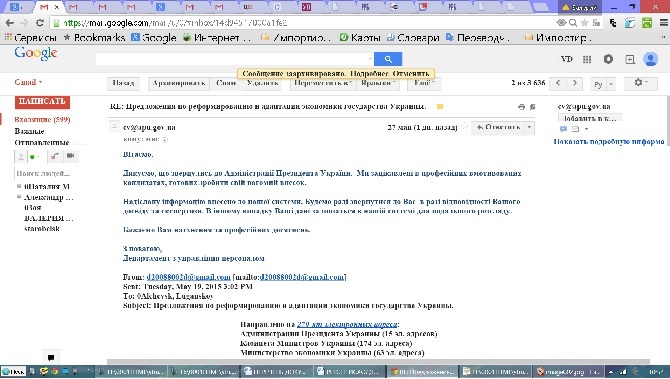Click horizontal scrollbar below message
Screen dimensions: 670x379
pos(378,361)
